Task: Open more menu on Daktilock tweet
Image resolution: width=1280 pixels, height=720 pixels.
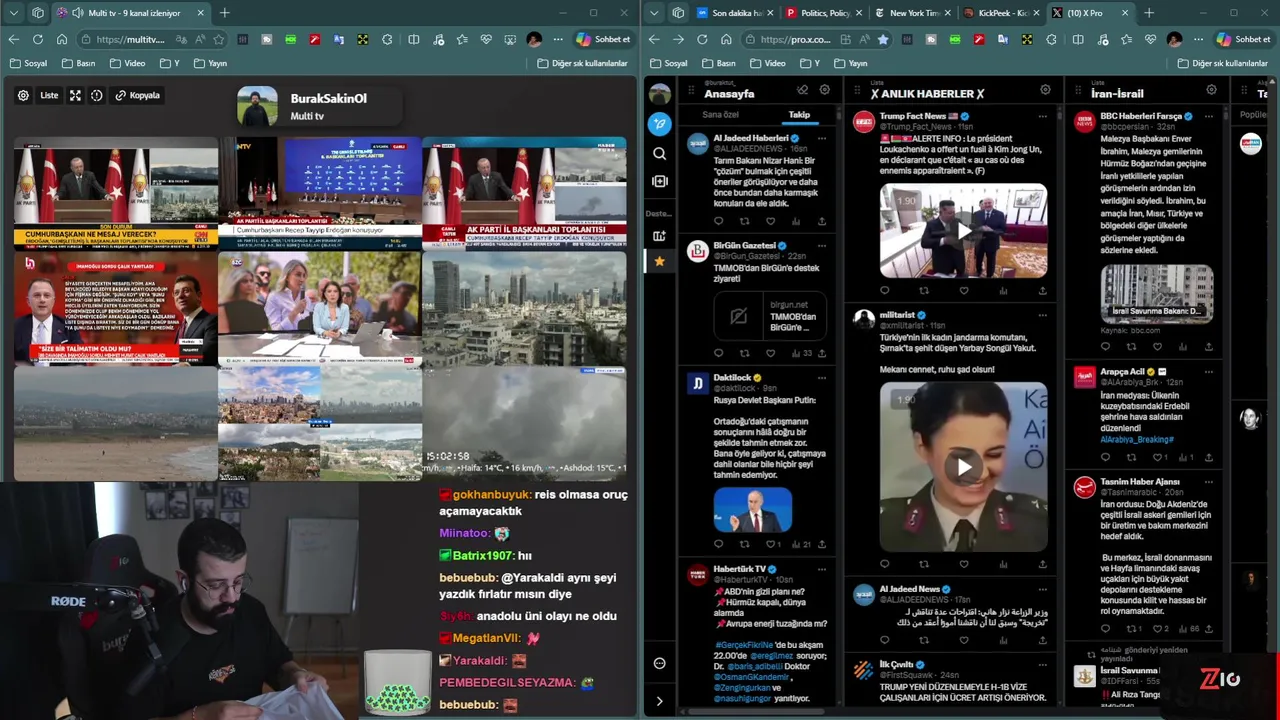Action: (822, 378)
